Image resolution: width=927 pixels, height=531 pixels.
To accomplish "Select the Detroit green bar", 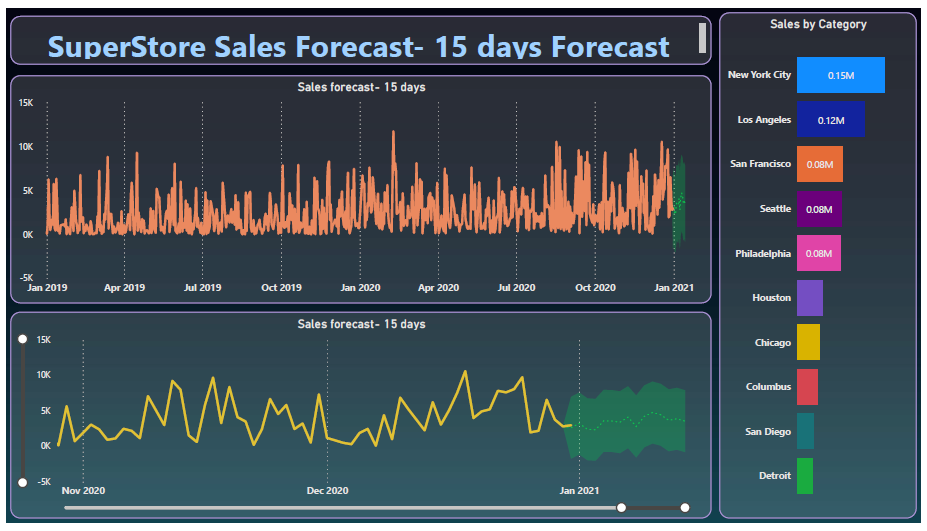I will (805, 475).
